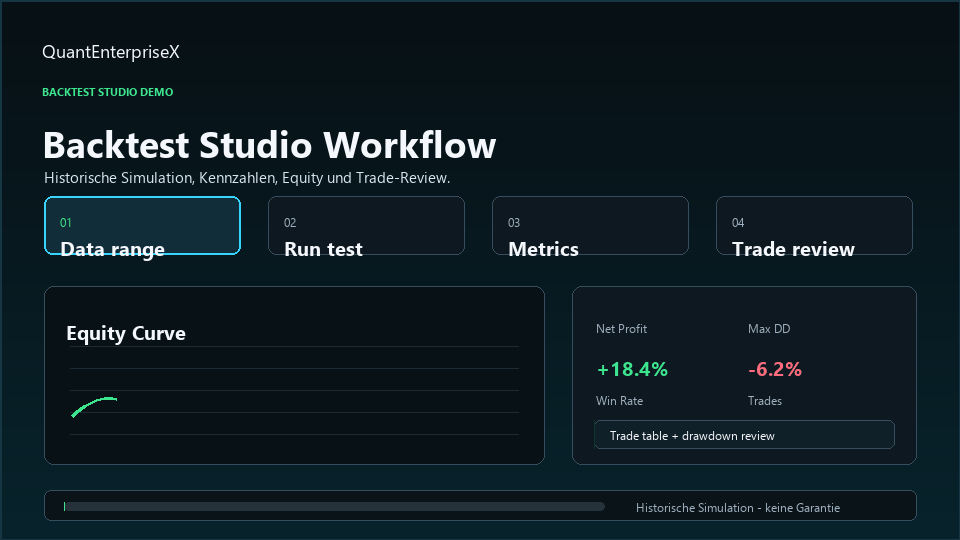Select the 01 Data range step
The image size is (960, 540).
coord(142,225)
